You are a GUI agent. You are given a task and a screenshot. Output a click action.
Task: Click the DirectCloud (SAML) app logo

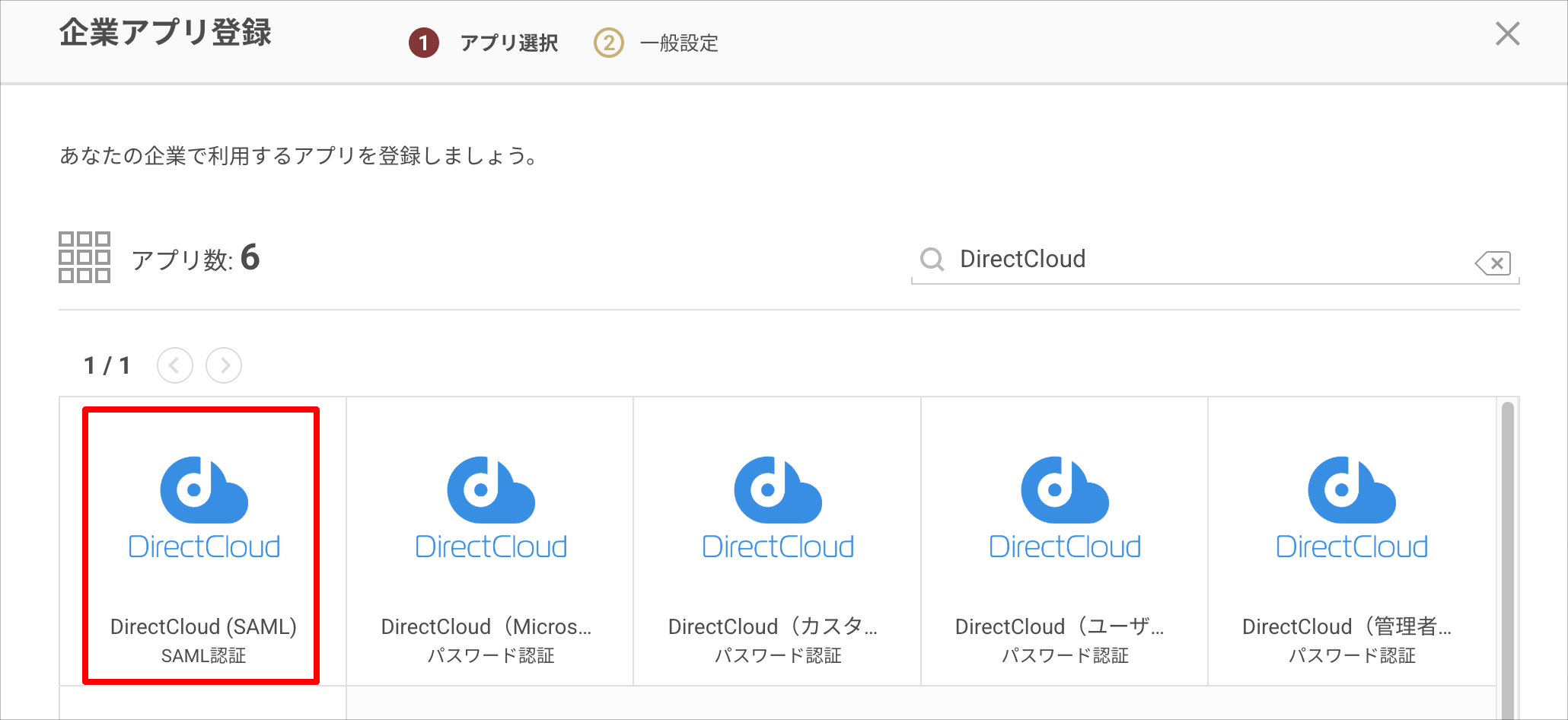pos(204,508)
